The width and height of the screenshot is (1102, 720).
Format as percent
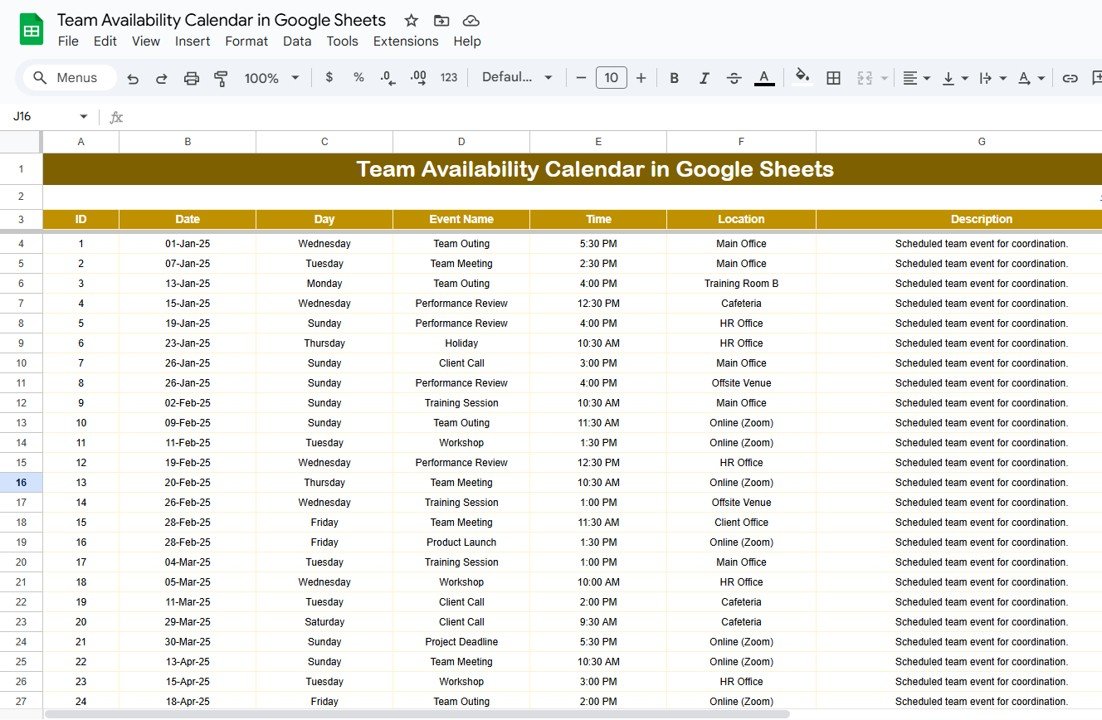358,77
